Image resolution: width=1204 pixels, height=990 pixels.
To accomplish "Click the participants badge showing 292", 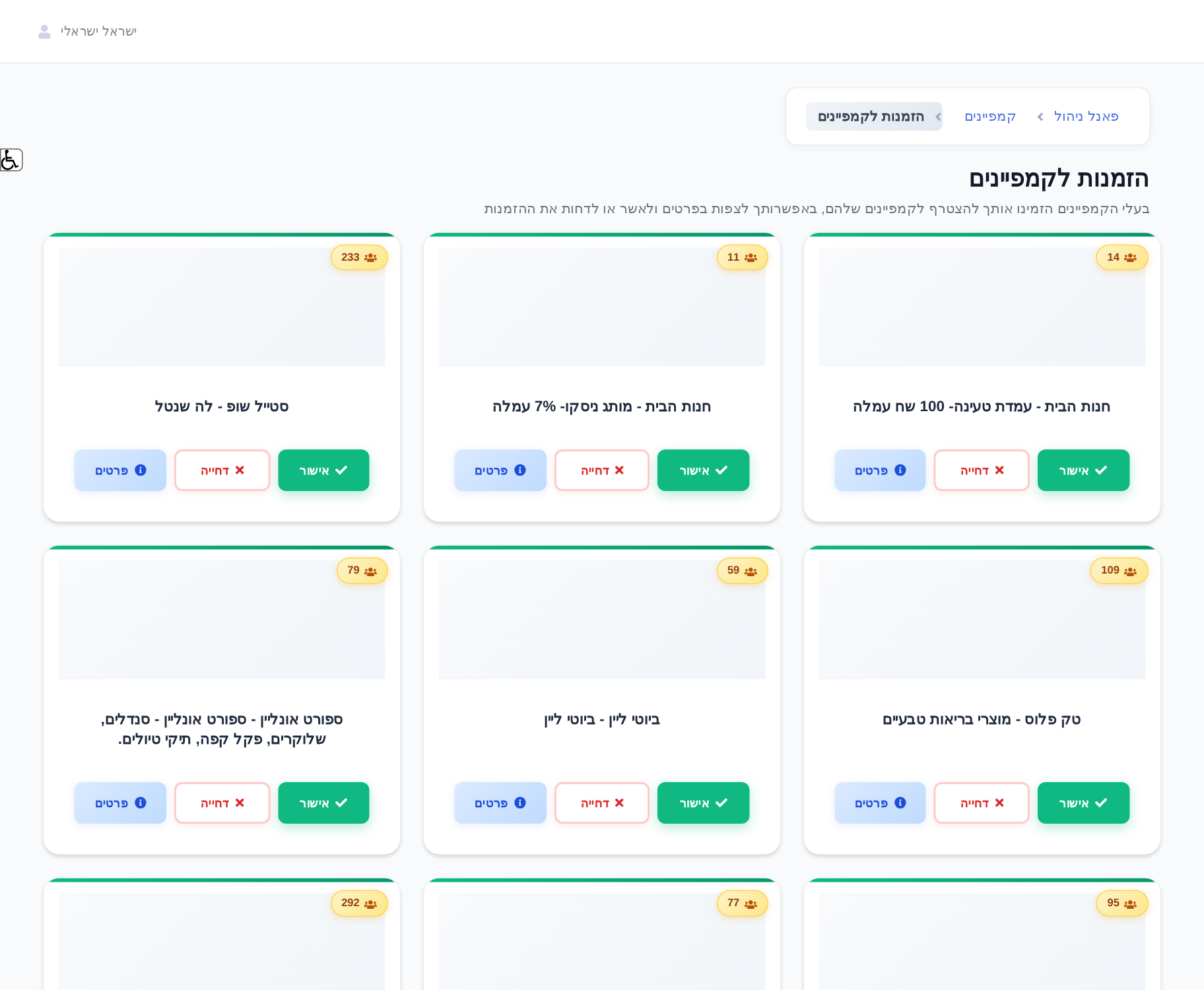I will pos(359,903).
